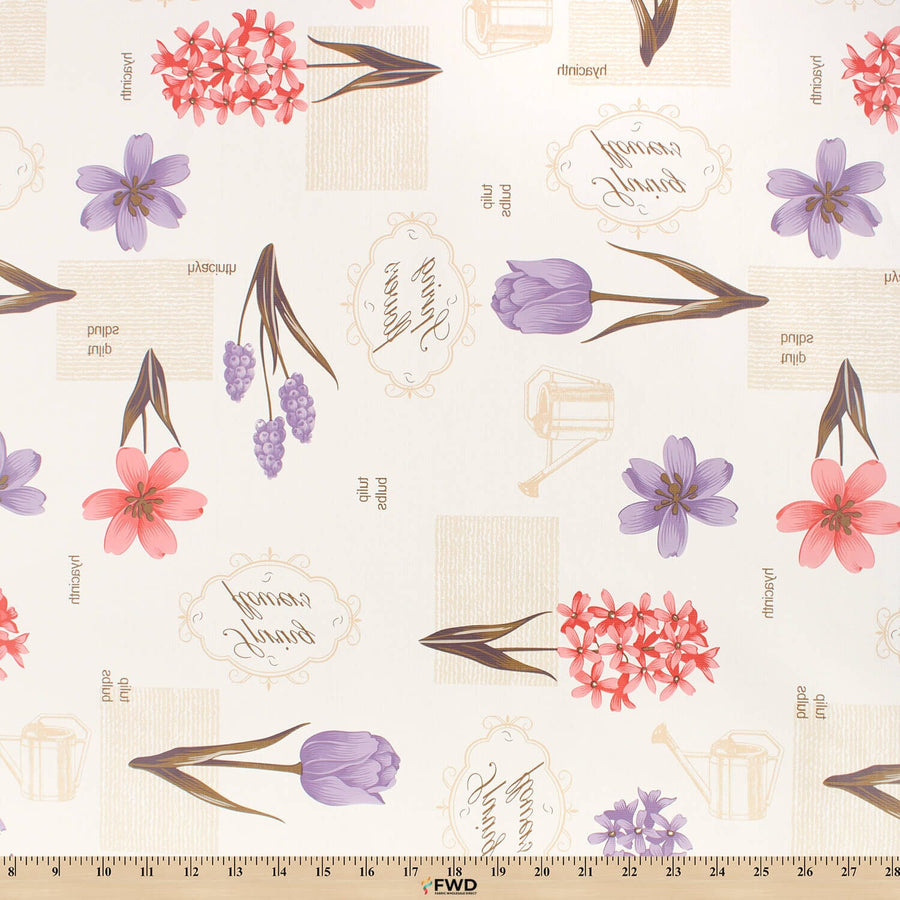The image size is (900, 900).
Task: Click the watering can at bottom right
Action: (x=722, y=770)
